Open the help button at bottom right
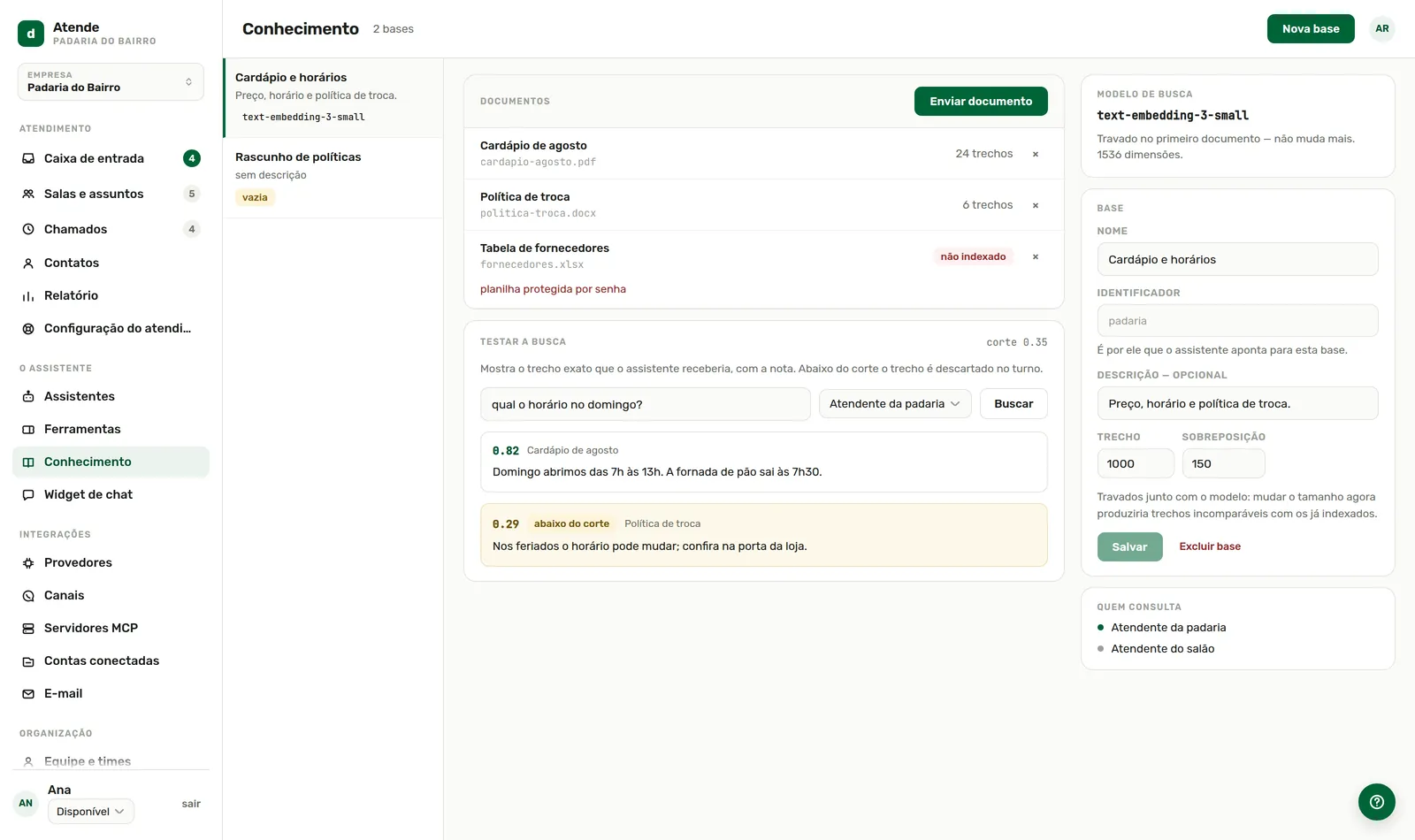The width and height of the screenshot is (1415, 840). tap(1377, 802)
